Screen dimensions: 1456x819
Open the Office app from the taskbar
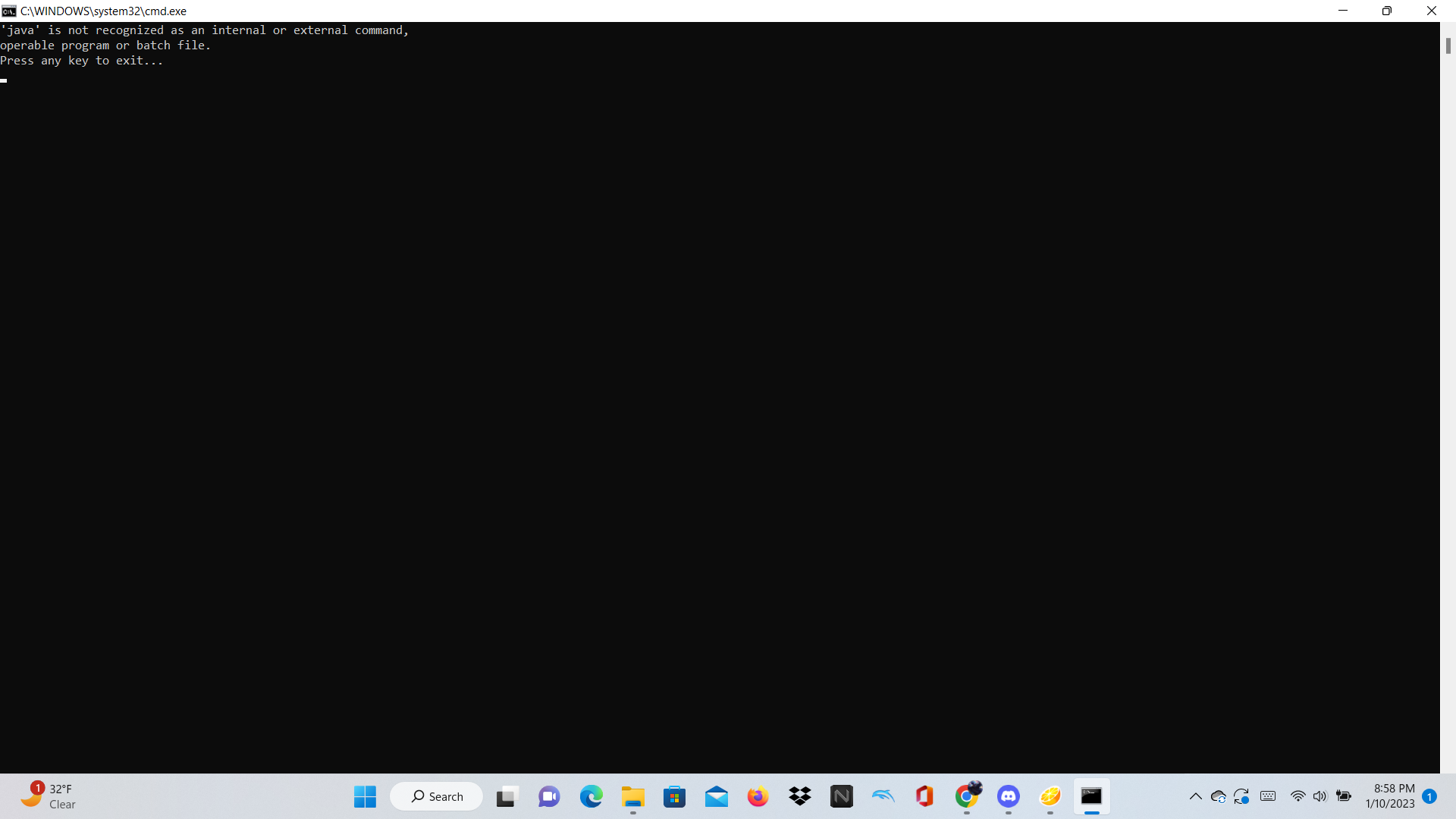click(924, 796)
